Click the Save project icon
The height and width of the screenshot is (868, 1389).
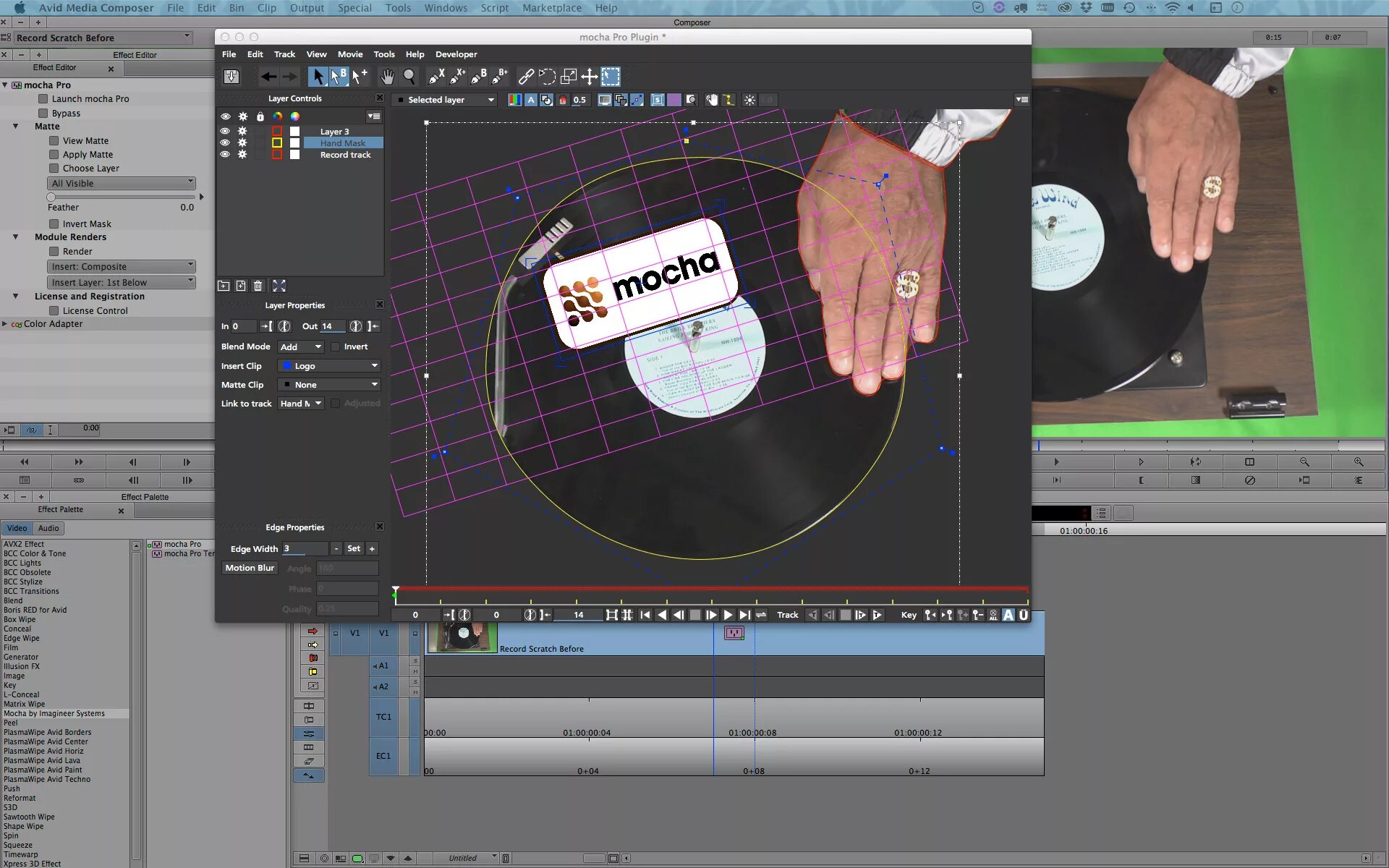(231, 77)
